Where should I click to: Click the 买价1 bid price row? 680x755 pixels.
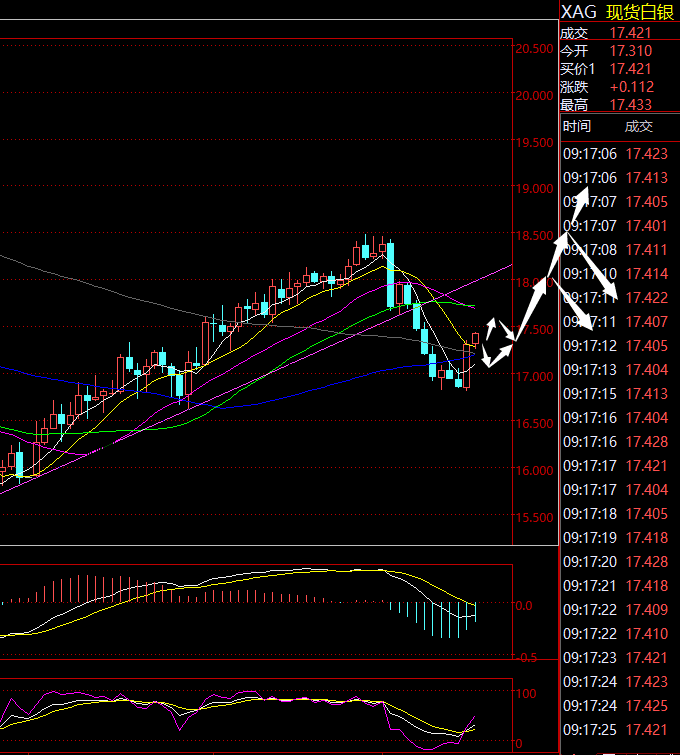pyautogui.click(x=615, y=68)
